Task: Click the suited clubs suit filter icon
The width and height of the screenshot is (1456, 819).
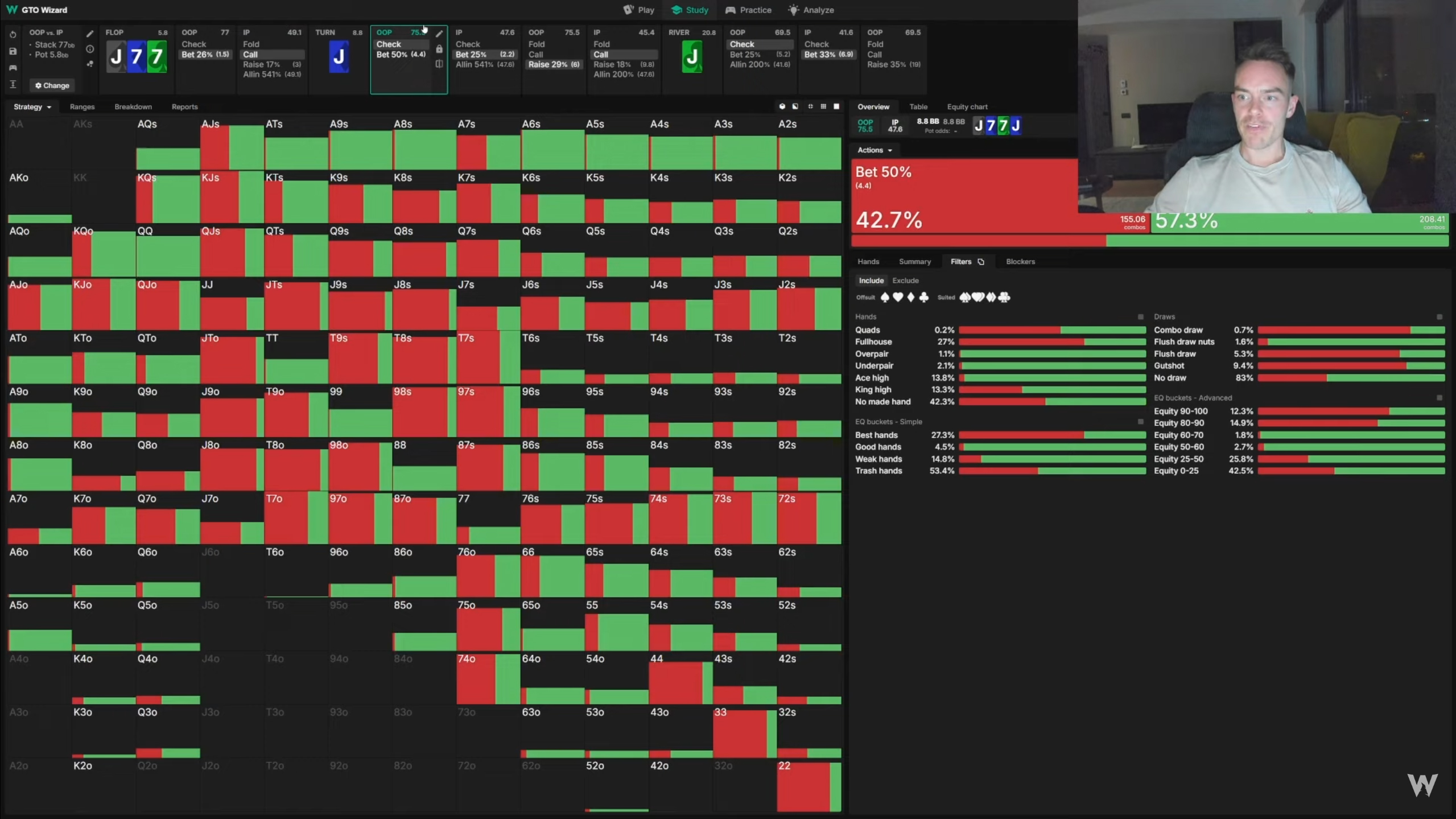Action: 1004,297
